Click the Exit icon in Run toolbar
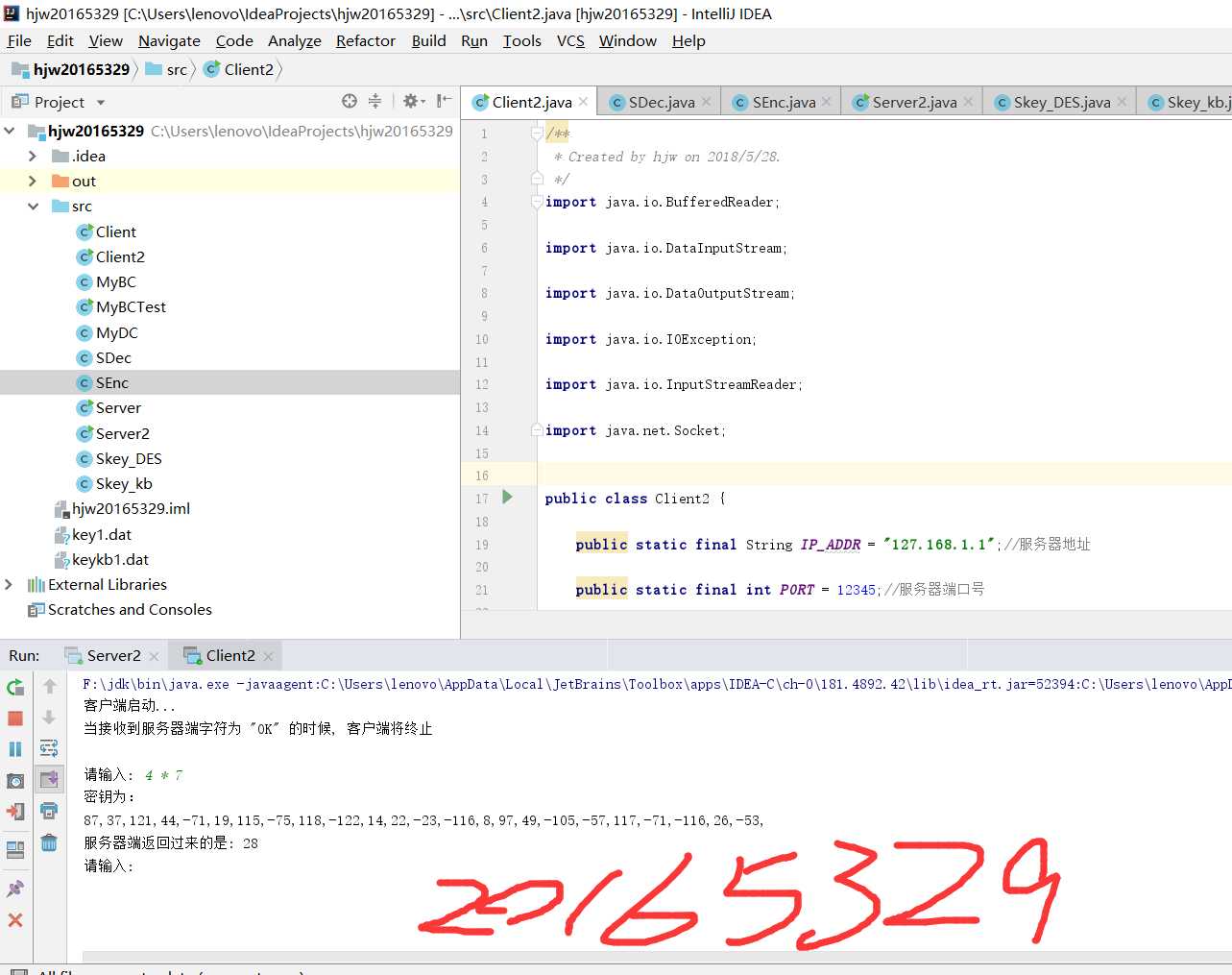The width and height of the screenshot is (1232, 975). click(15, 812)
